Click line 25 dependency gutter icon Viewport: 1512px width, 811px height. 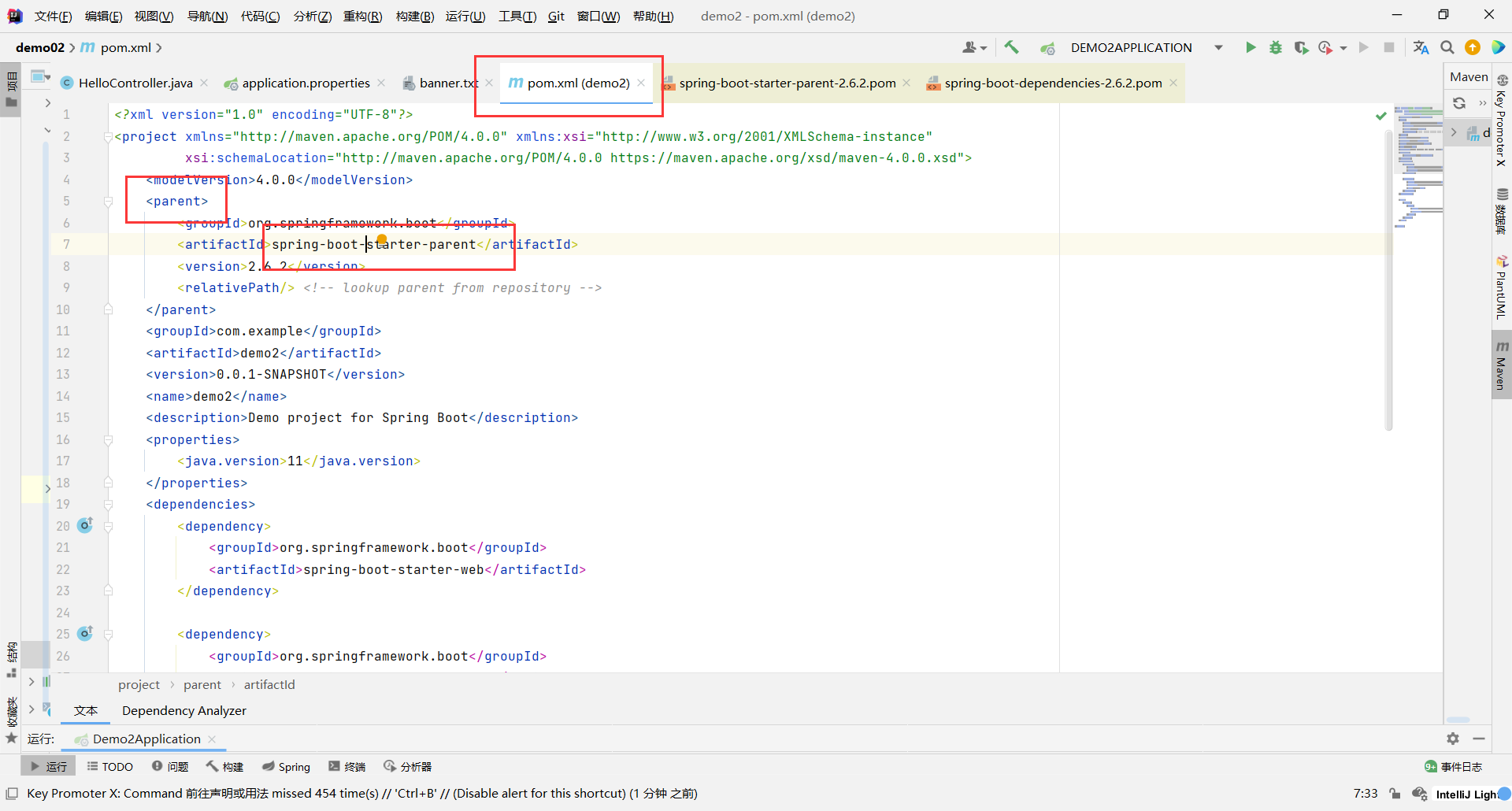(x=86, y=633)
